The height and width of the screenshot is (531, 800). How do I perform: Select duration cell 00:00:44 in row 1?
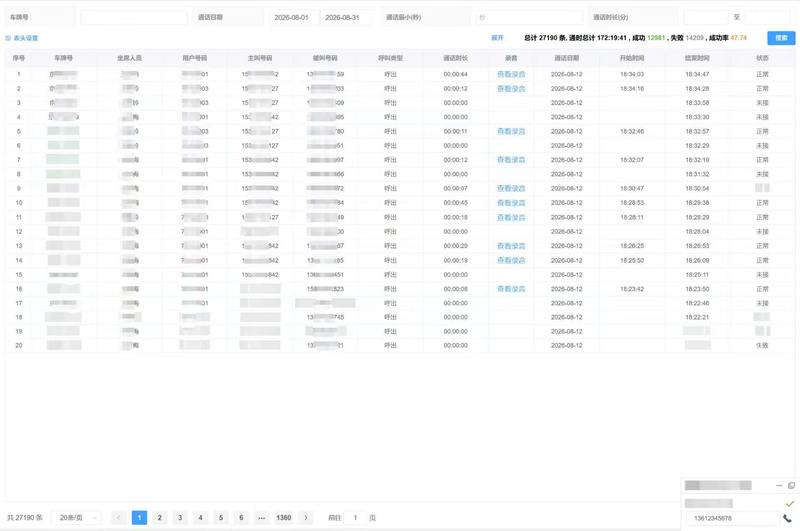(456, 74)
